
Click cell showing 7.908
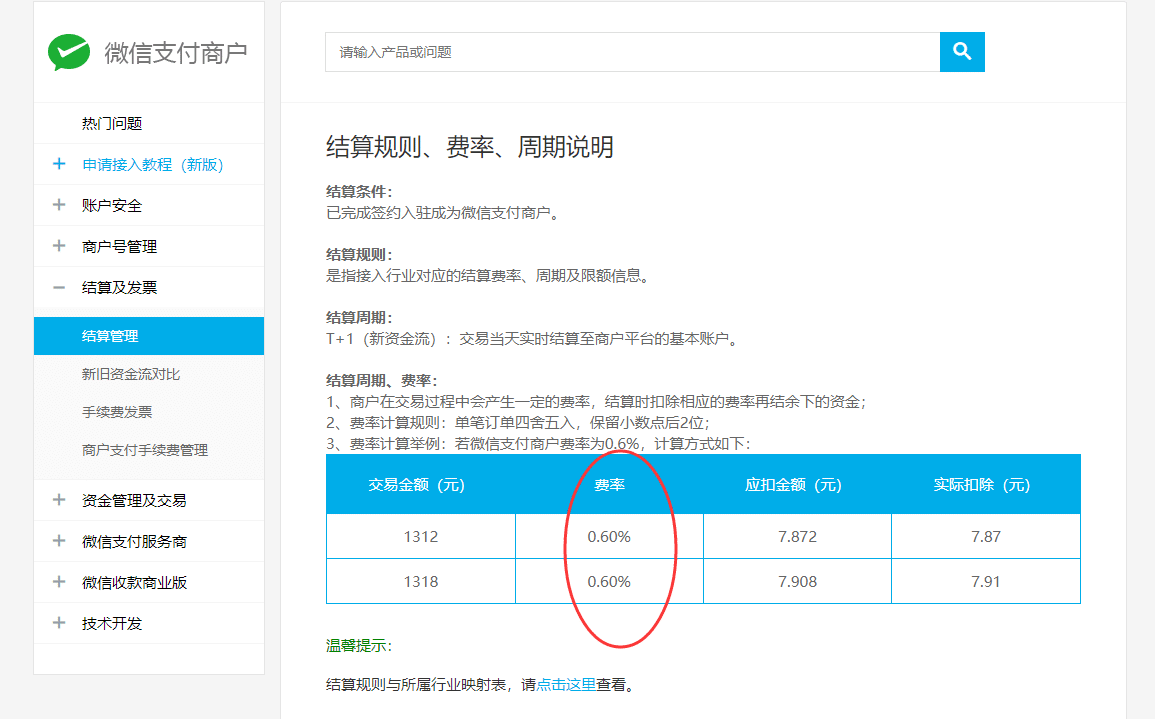(x=797, y=581)
